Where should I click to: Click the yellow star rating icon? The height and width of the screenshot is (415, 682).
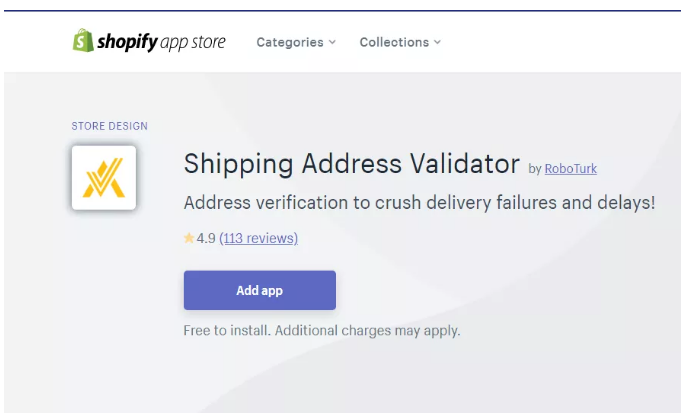click(188, 238)
